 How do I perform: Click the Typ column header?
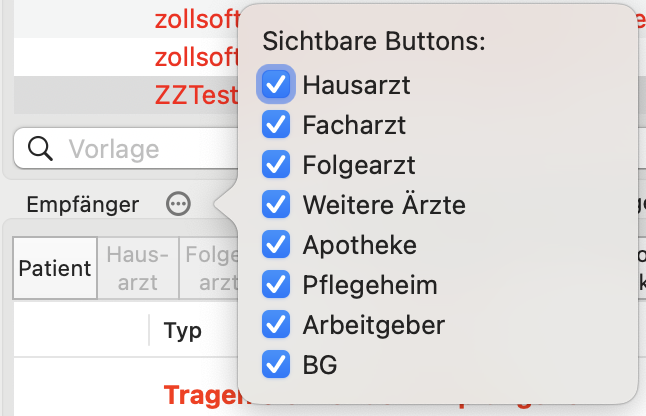coord(183,331)
